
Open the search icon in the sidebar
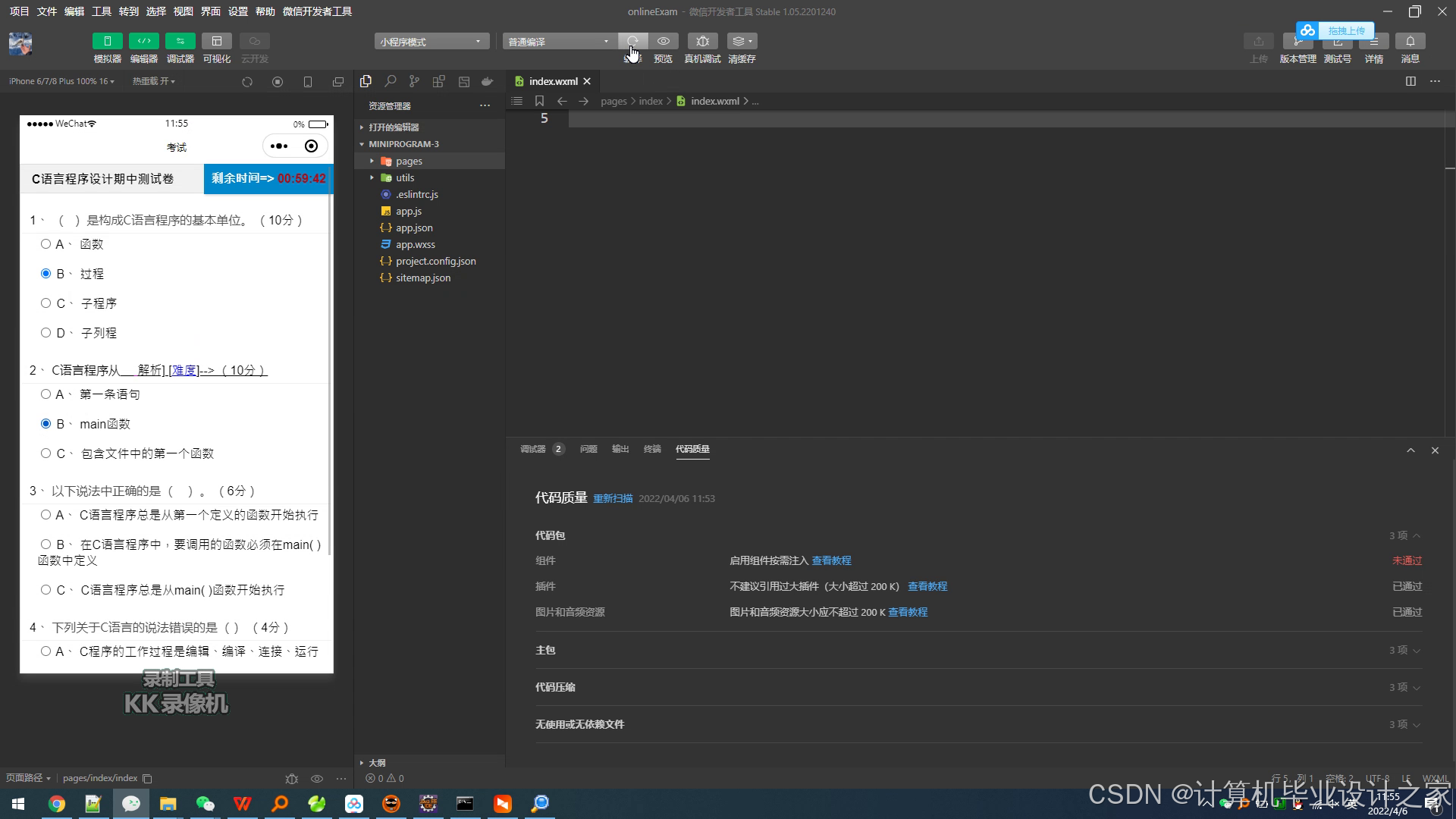point(390,81)
